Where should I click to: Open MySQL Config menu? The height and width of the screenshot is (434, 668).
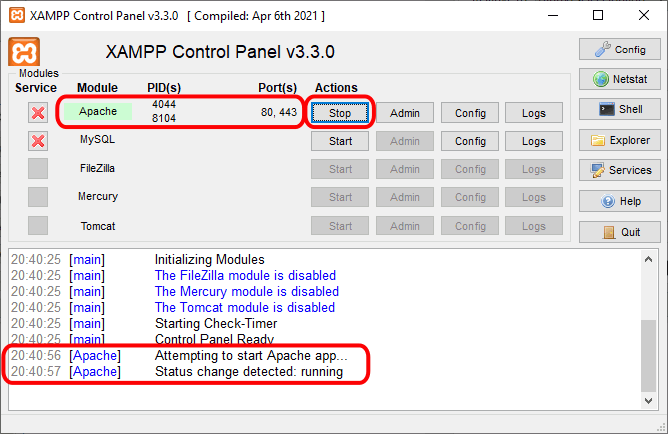coord(470,141)
